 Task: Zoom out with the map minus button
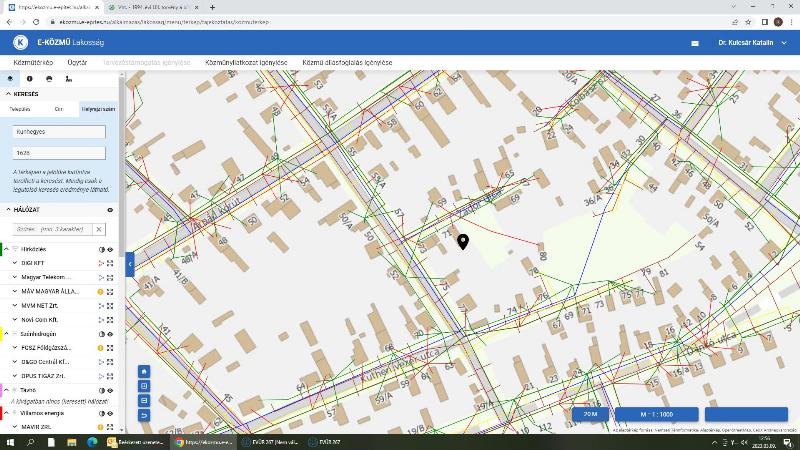tap(144, 401)
